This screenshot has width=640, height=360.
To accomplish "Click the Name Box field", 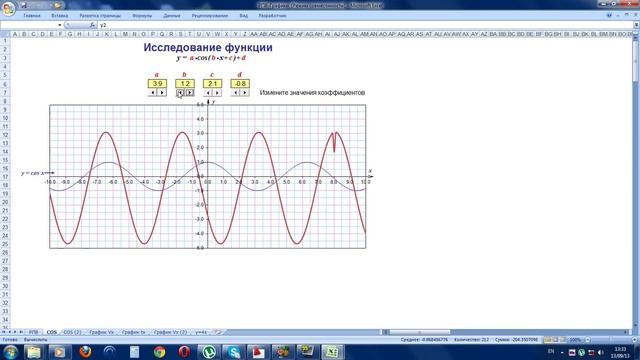I will 29,25.
